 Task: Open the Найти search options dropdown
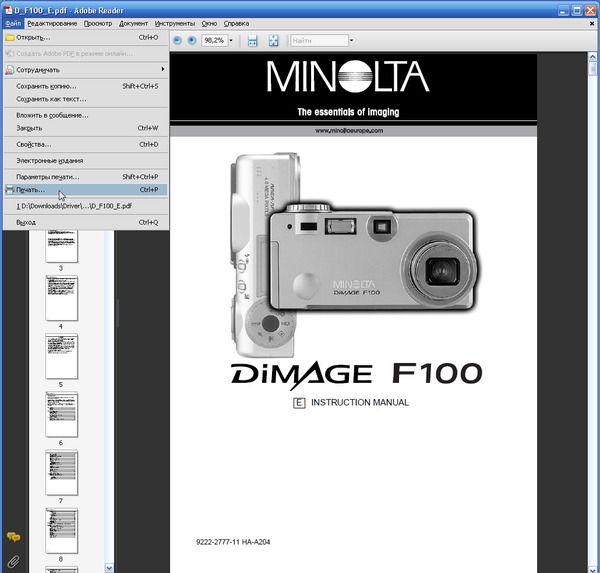pos(351,40)
